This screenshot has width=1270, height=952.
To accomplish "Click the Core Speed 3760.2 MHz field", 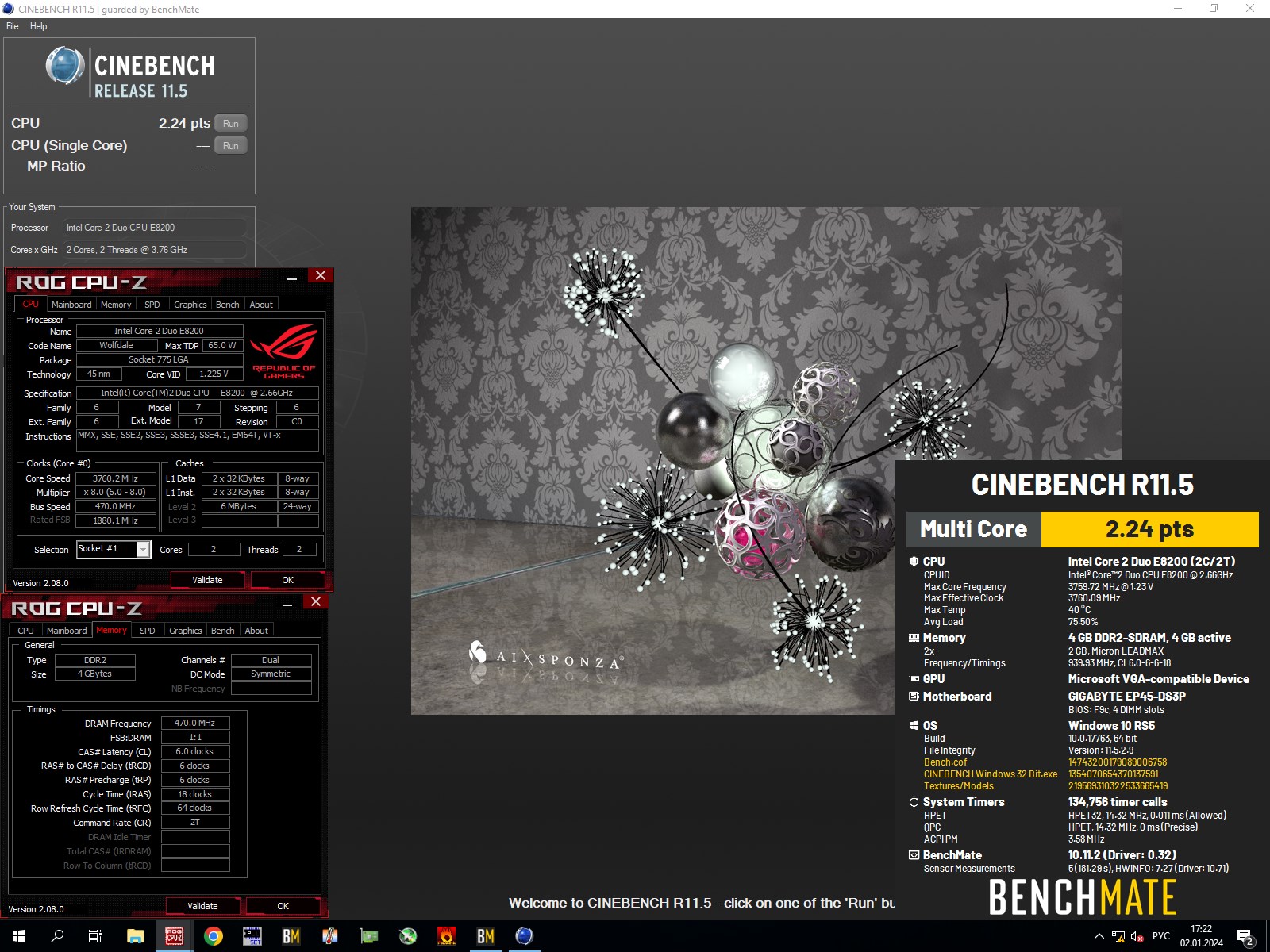I will pos(115,478).
